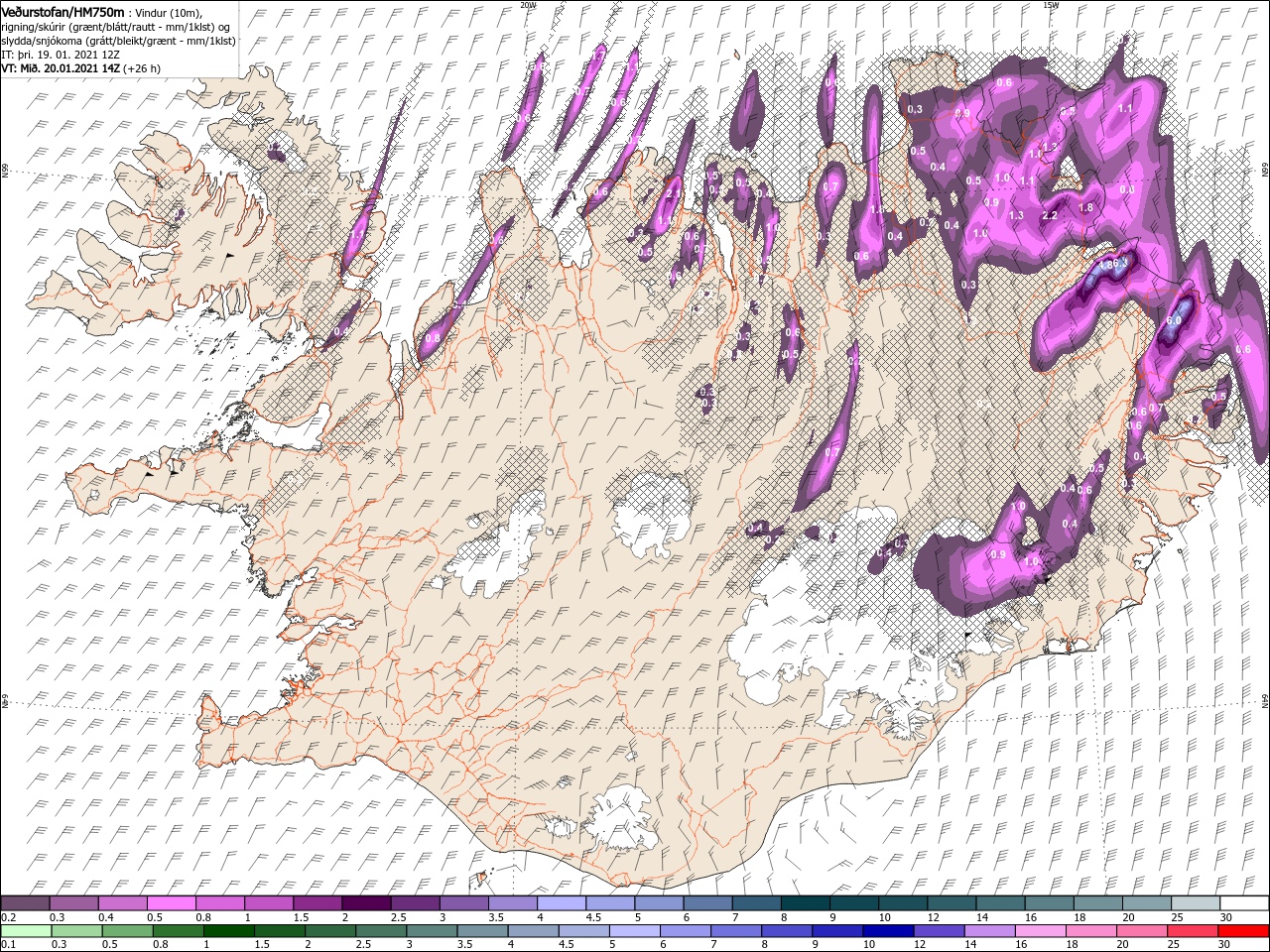1270x952 pixels.
Task: Select the '2.2' snowfall value on the map
Action: 1050,215
